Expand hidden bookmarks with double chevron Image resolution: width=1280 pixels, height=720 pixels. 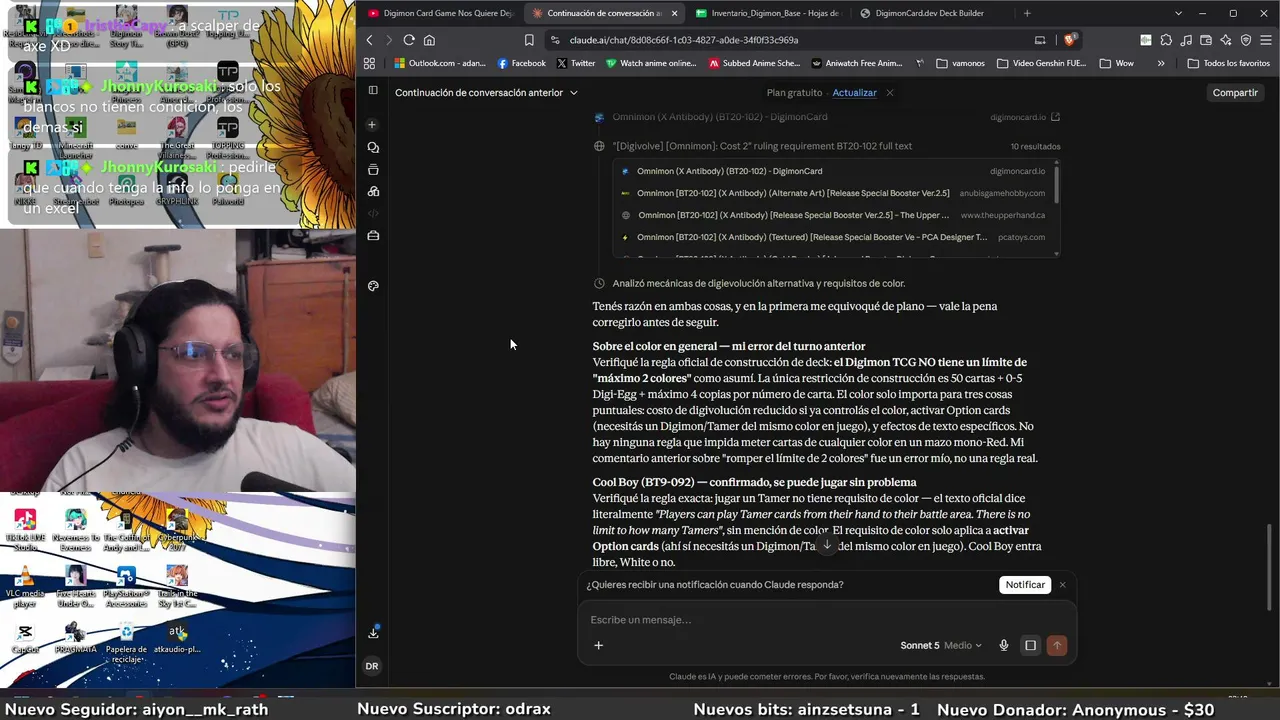pos(1160,63)
